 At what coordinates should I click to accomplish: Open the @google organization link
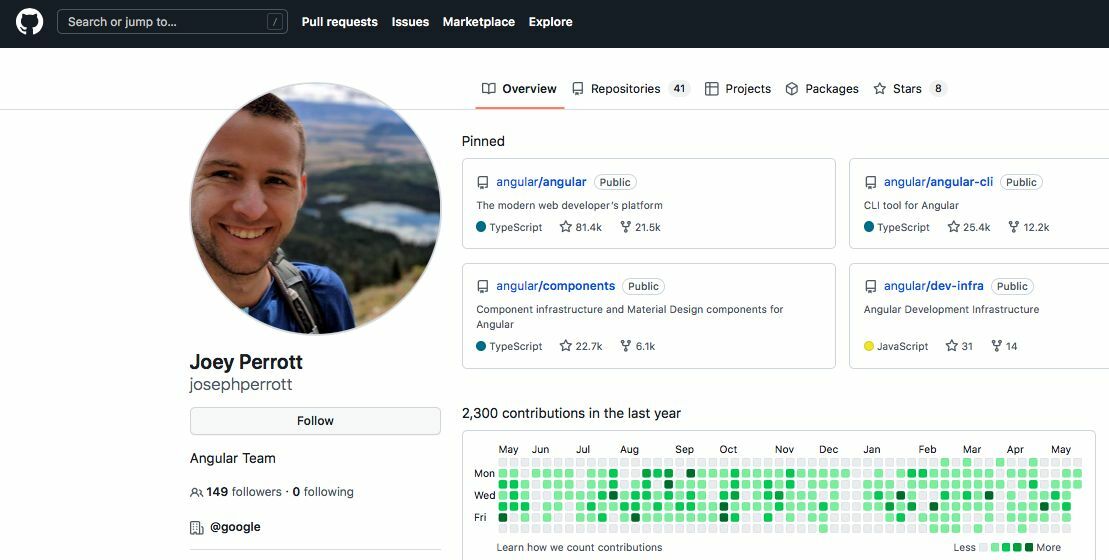[236, 527]
